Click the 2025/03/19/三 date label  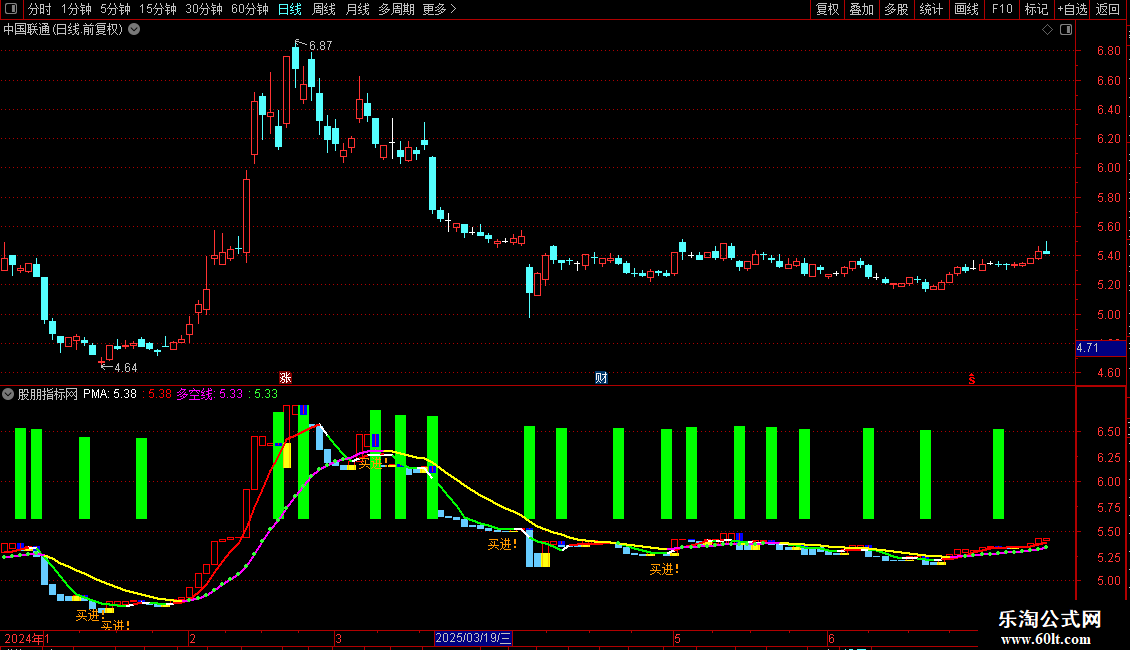(473, 638)
